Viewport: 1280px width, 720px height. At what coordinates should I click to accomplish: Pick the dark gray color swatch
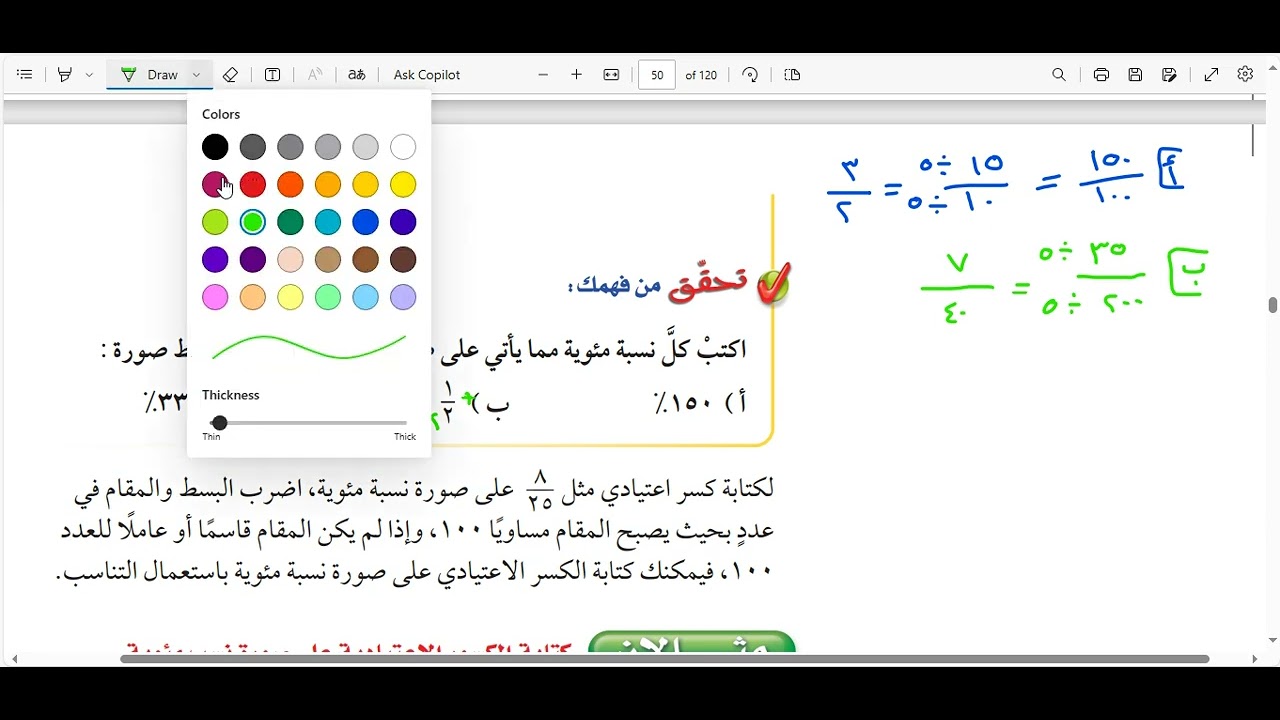[253, 148]
